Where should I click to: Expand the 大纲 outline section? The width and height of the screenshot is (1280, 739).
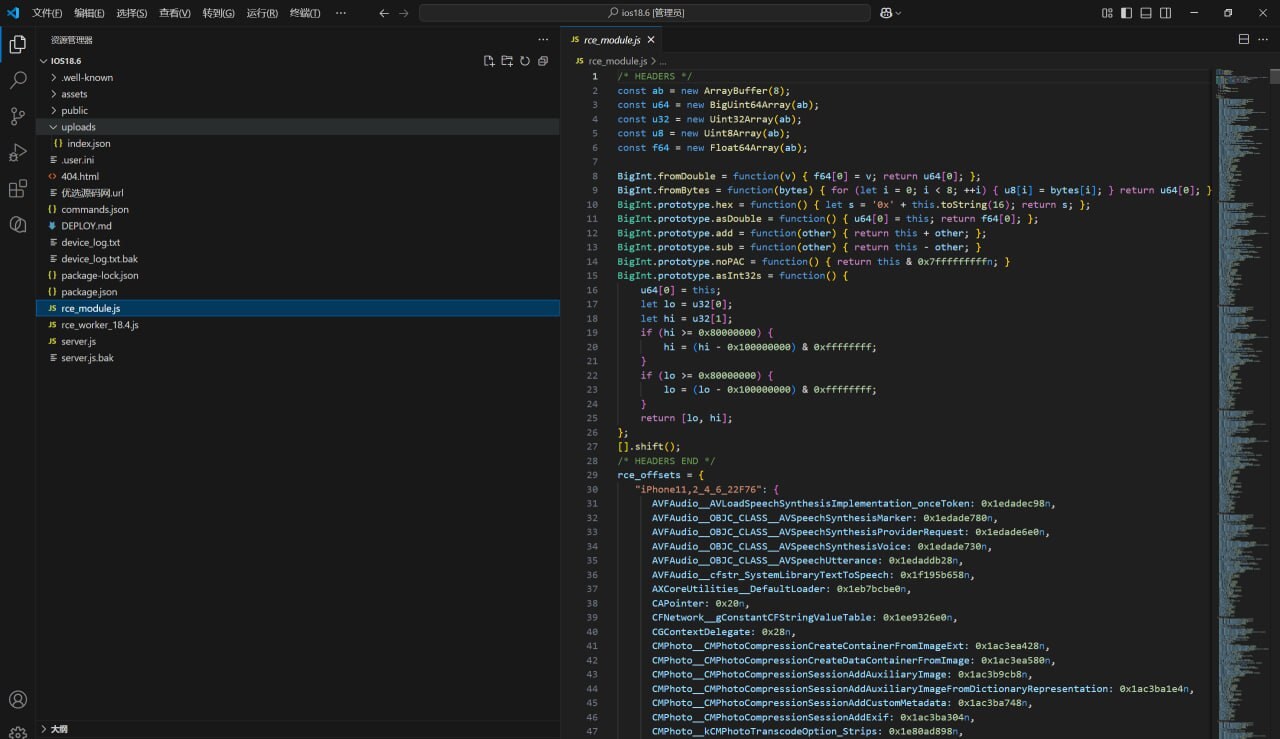click(x=298, y=729)
